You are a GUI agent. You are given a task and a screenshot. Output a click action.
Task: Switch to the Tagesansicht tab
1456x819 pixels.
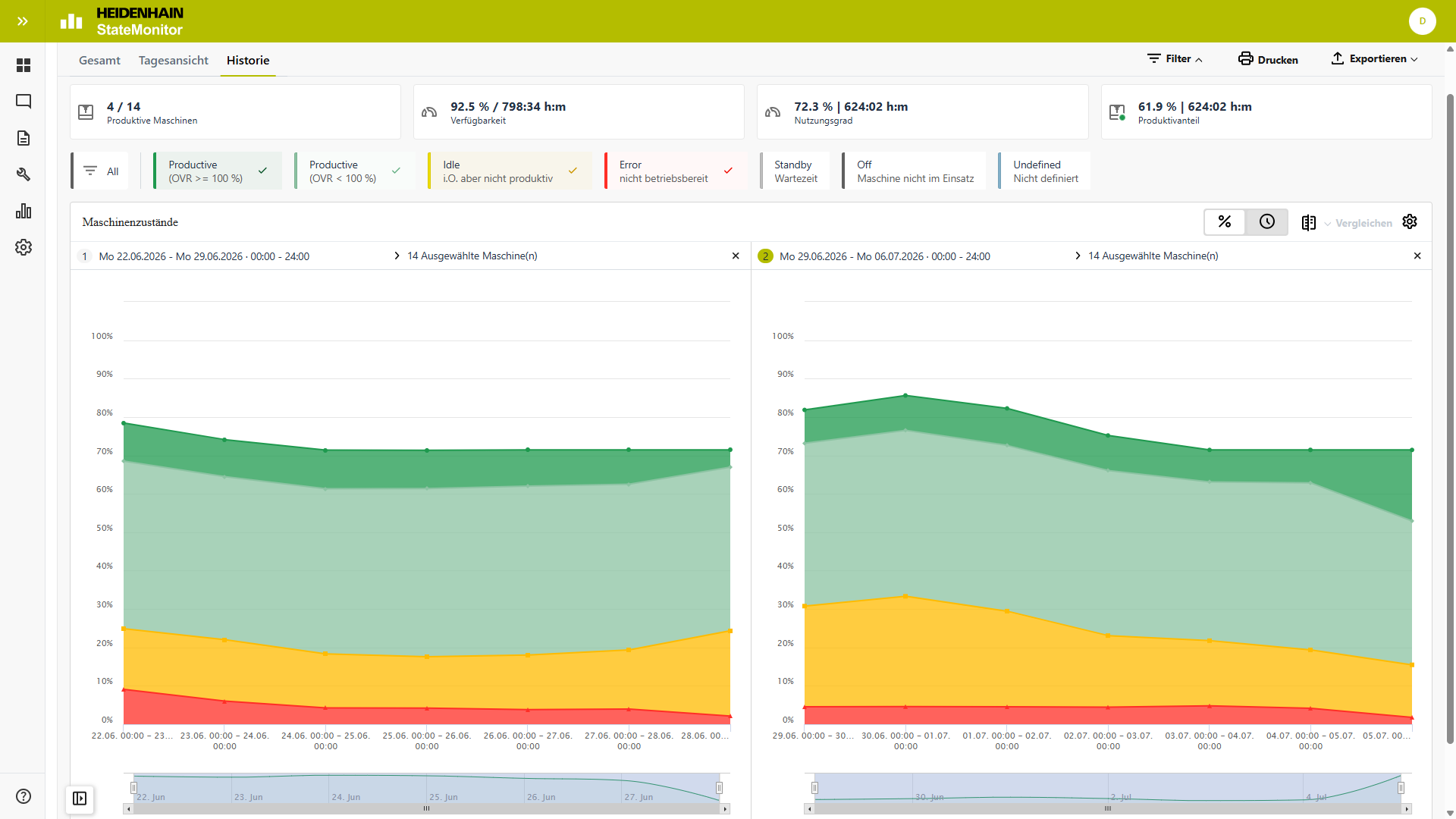click(x=174, y=61)
